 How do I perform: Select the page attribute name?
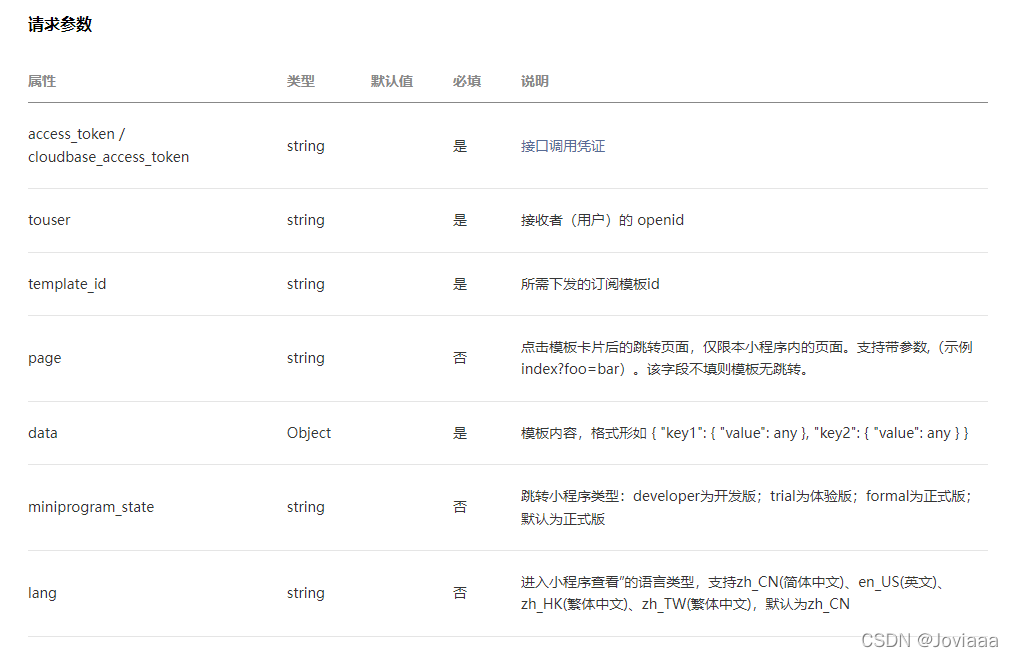point(45,359)
